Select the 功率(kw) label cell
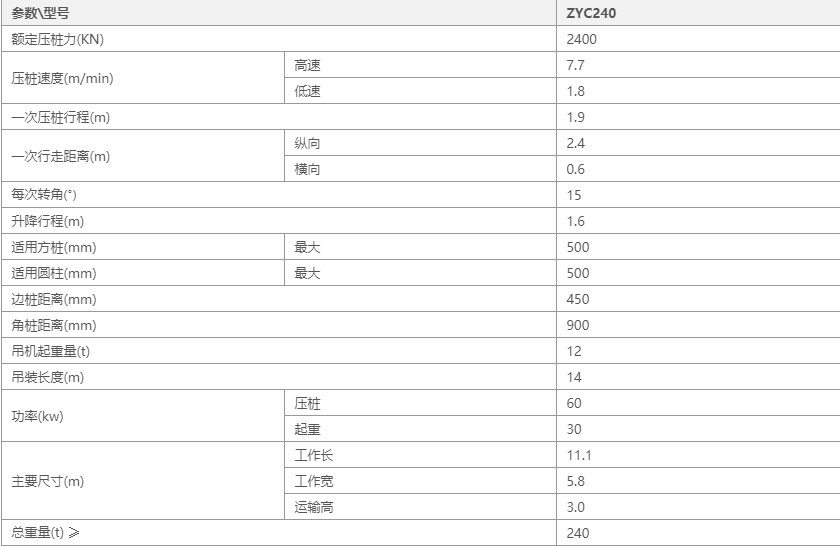This screenshot has height=546, width=840. tap(143, 416)
